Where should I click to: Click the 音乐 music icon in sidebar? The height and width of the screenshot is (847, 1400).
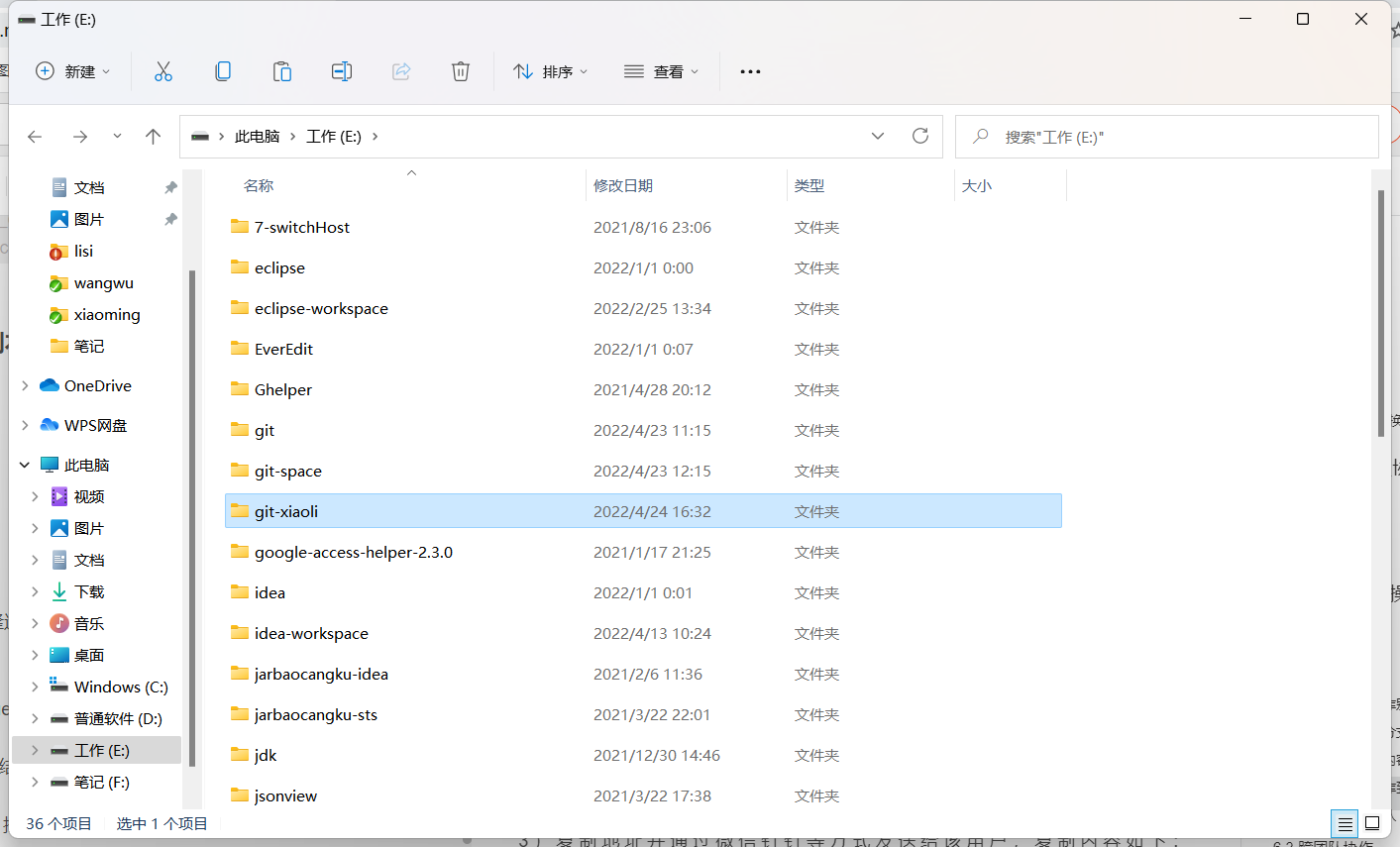(x=59, y=623)
